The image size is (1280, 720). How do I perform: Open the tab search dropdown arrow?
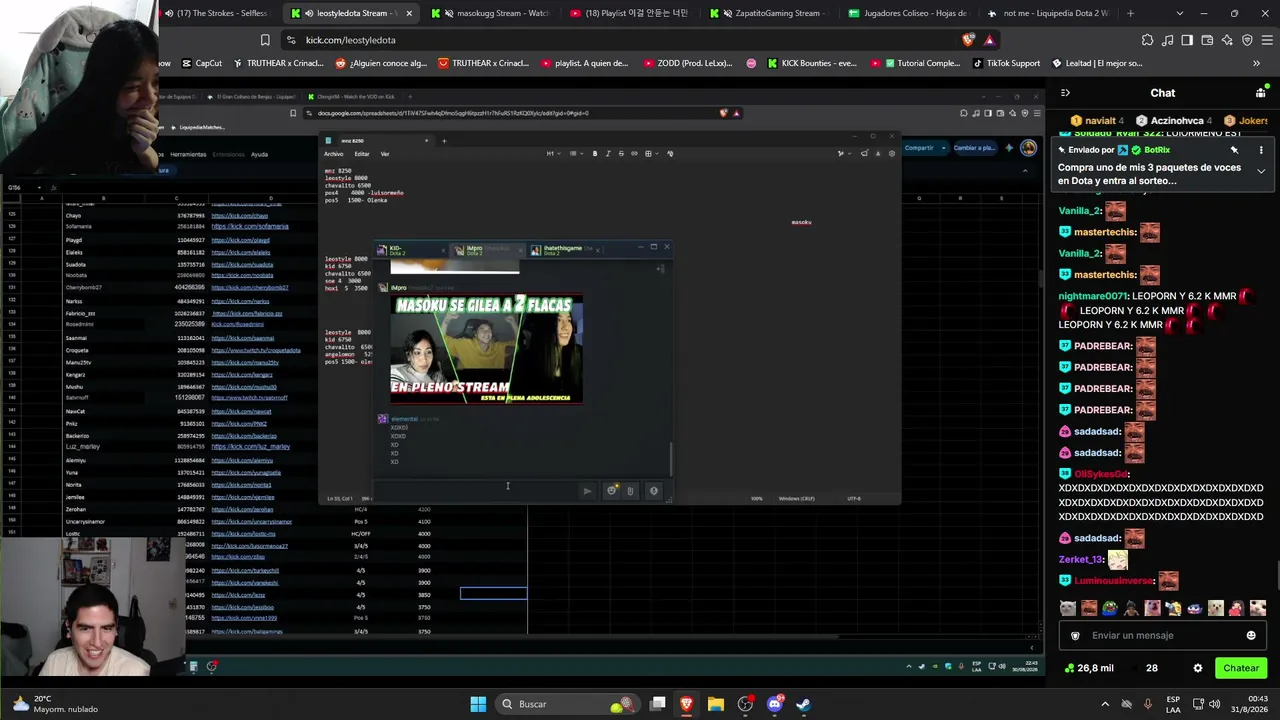click(1180, 13)
